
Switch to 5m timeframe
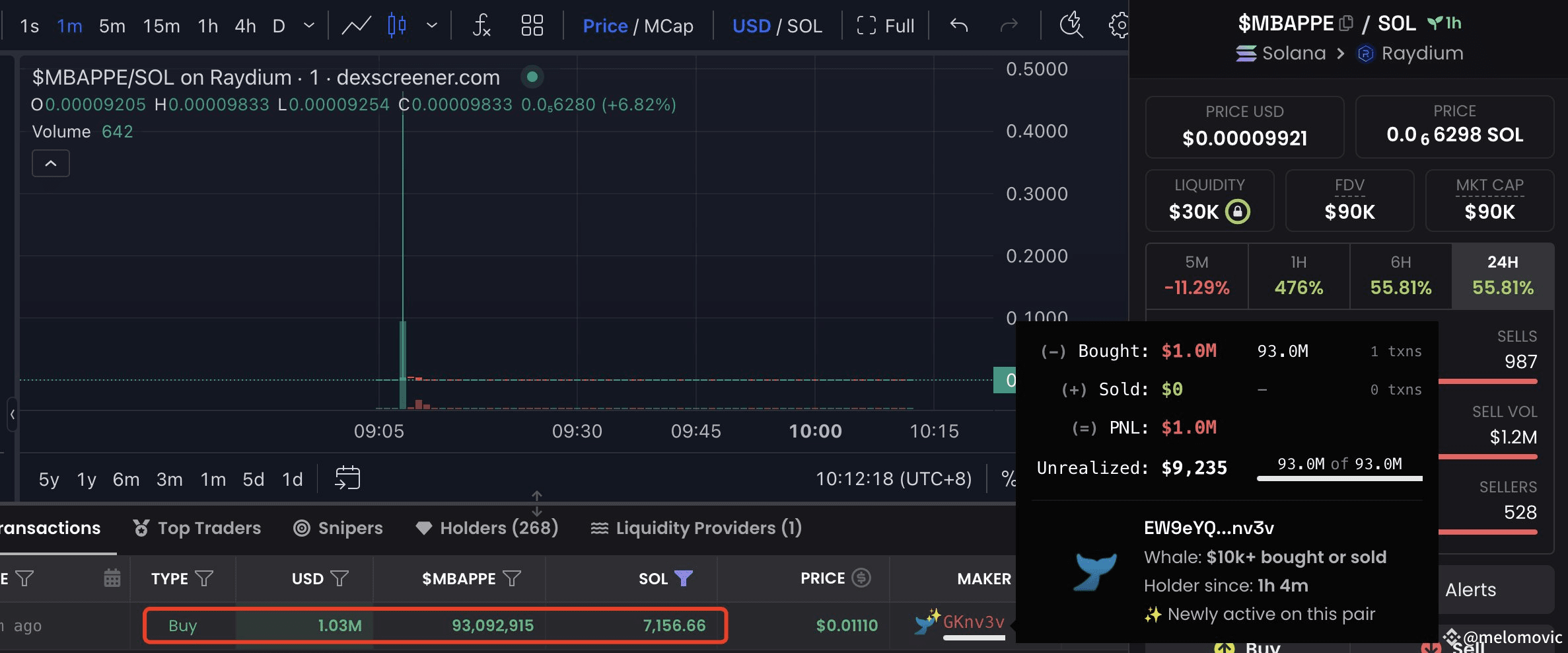pos(112,26)
